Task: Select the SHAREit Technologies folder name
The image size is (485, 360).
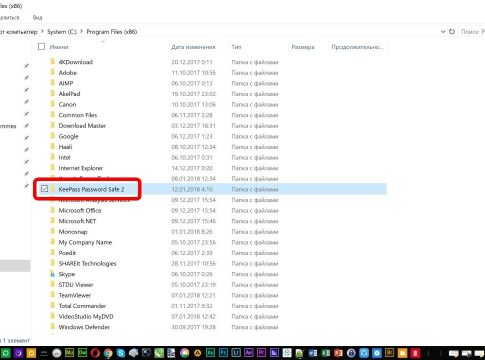Action: pos(87,263)
